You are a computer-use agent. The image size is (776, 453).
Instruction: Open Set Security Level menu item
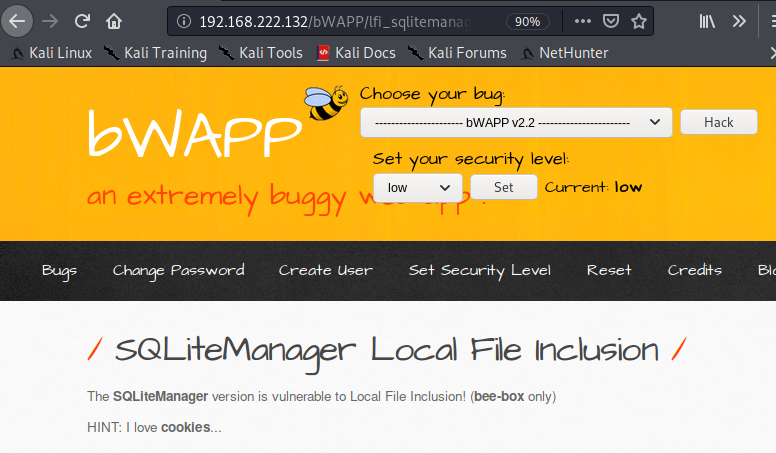tap(480, 271)
